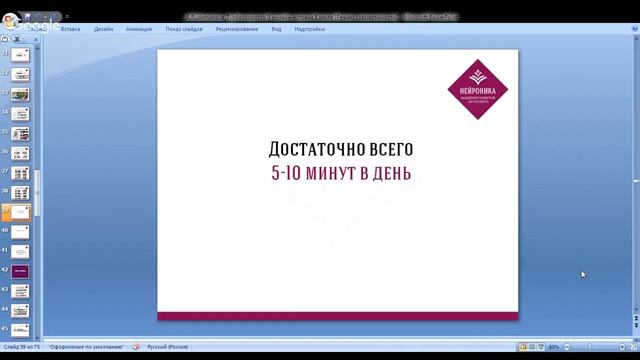Open the Показ слайдов ribbon tab
Viewport: 640px width, 360px height.
click(x=184, y=29)
